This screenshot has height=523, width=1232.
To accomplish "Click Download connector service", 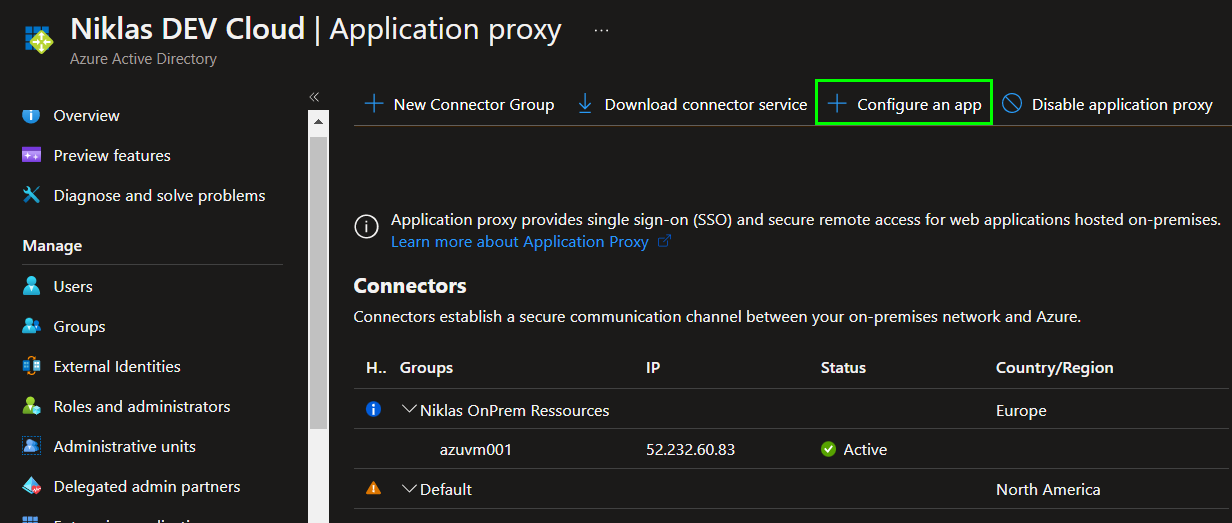I will click(x=692, y=104).
